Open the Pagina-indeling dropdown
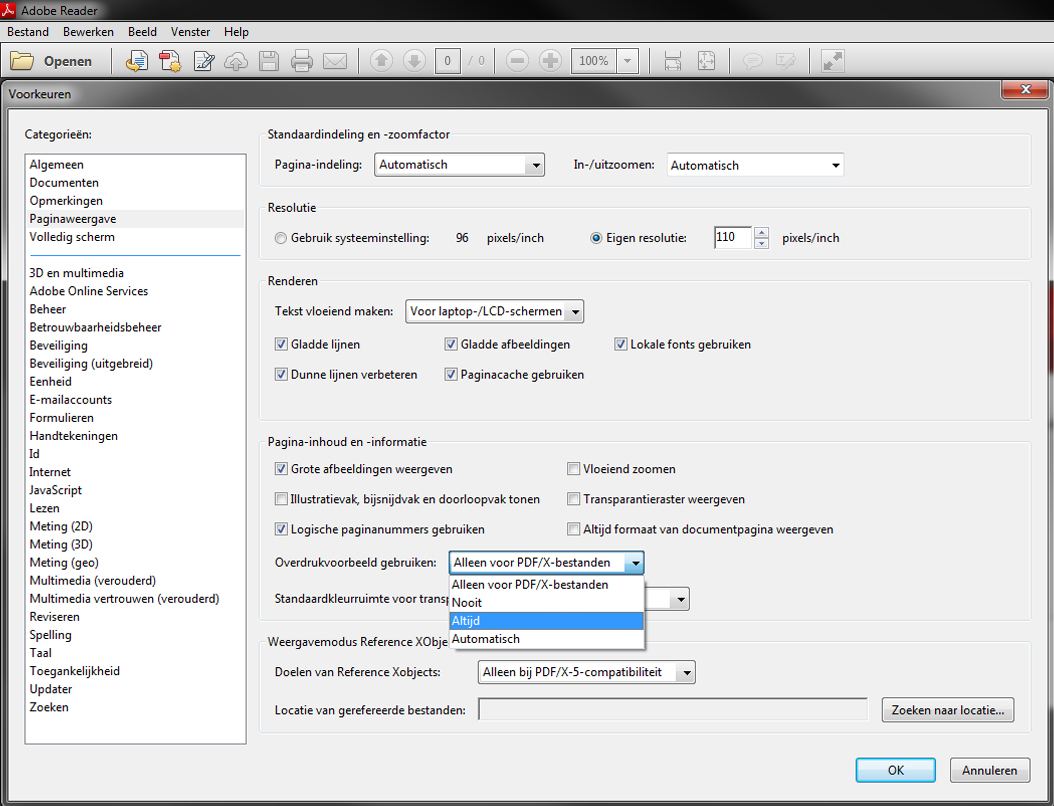 pos(459,165)
